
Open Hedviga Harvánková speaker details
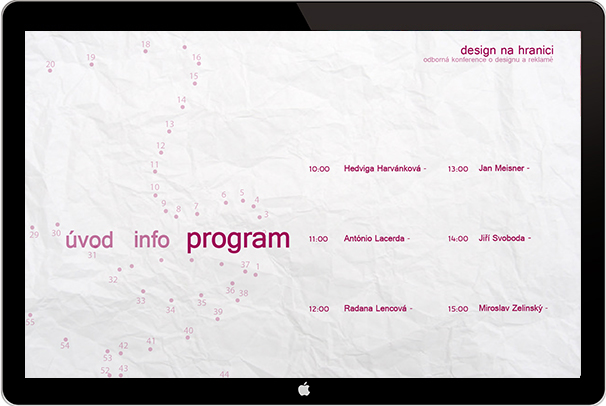[383, 169]
